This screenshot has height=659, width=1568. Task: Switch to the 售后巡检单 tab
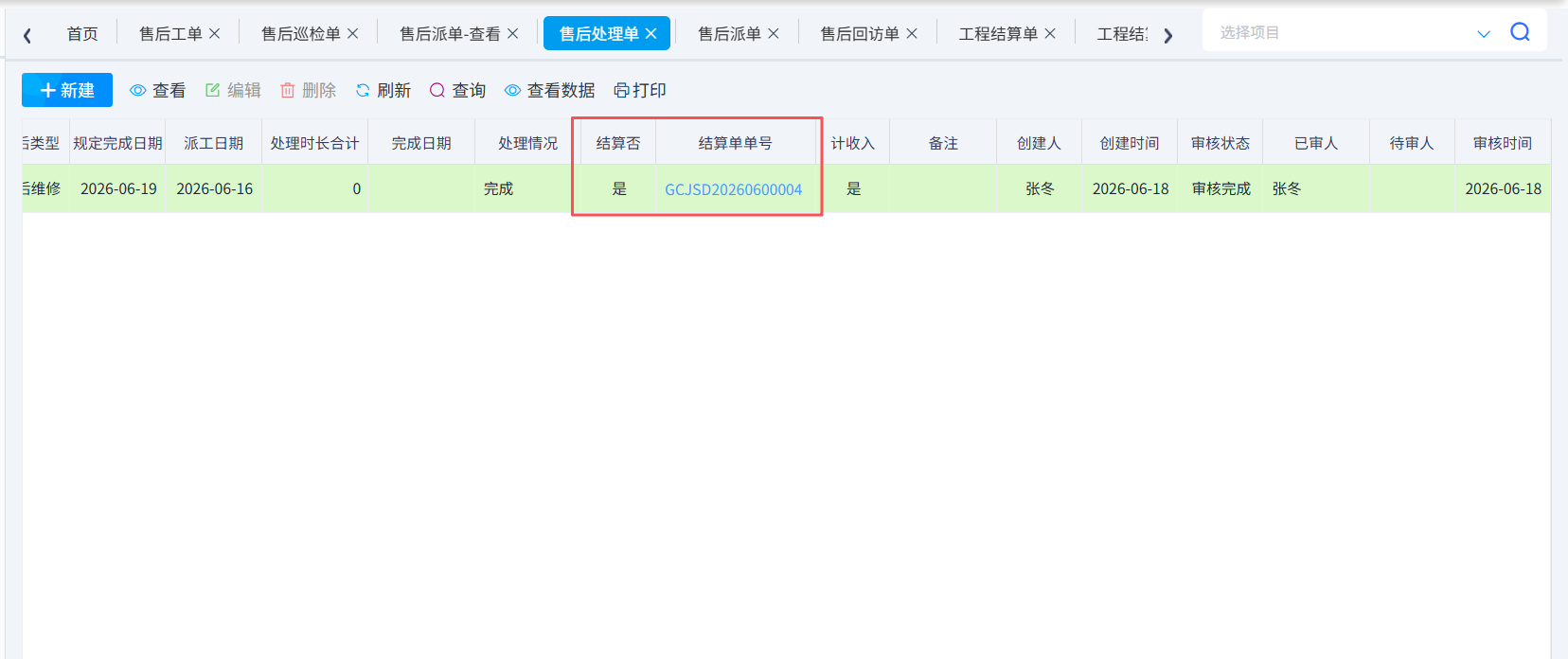pos(301,33)
